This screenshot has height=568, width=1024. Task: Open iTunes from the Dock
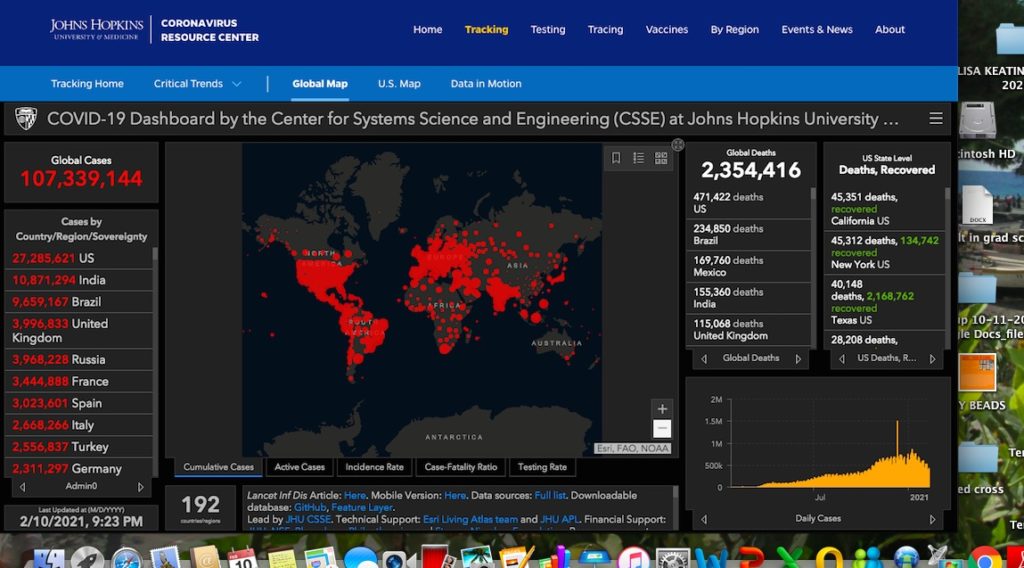[632, 560]
